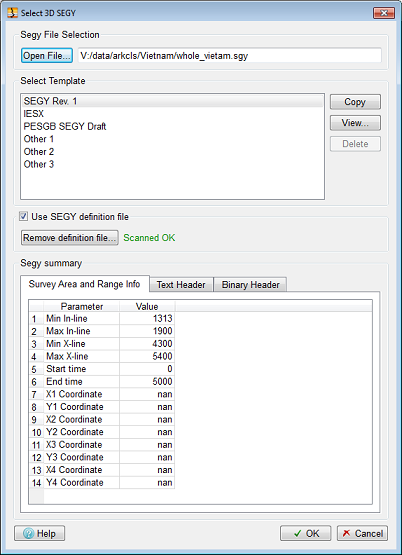Click the application icon in title bar

tap(12, 13)
